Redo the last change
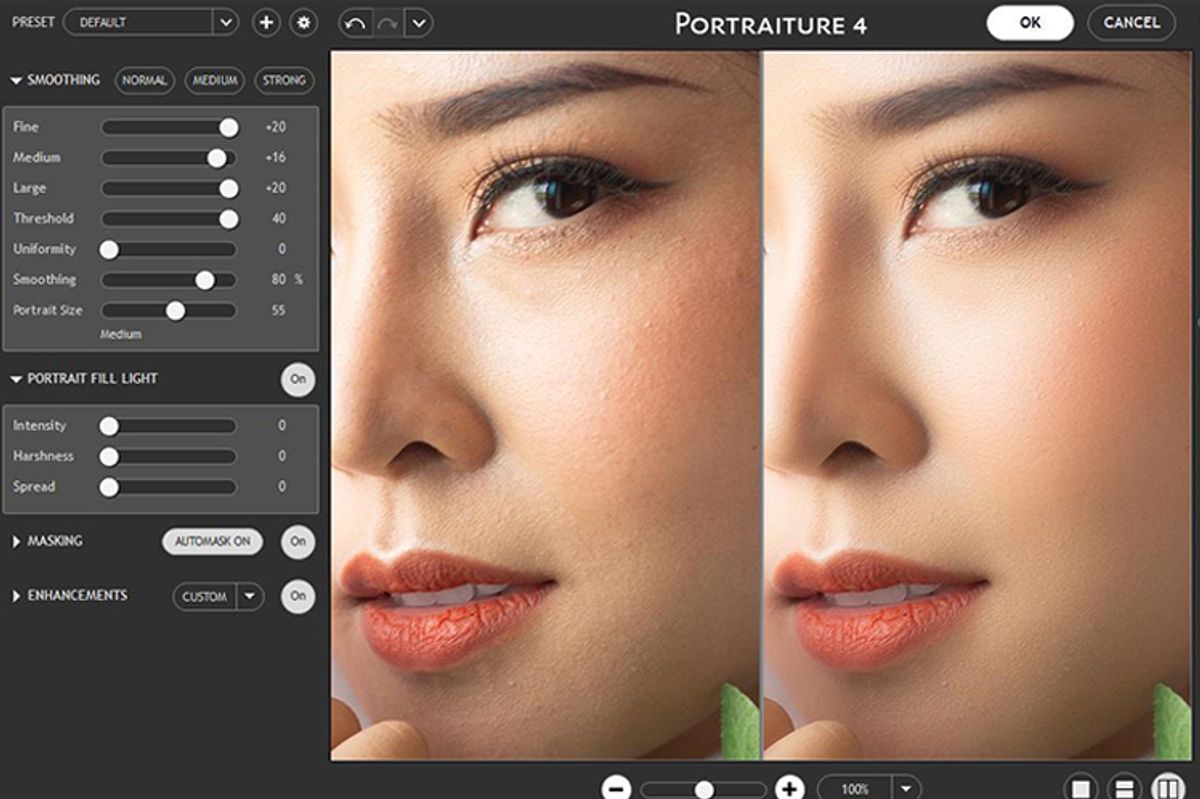 [x=387, y=22]
